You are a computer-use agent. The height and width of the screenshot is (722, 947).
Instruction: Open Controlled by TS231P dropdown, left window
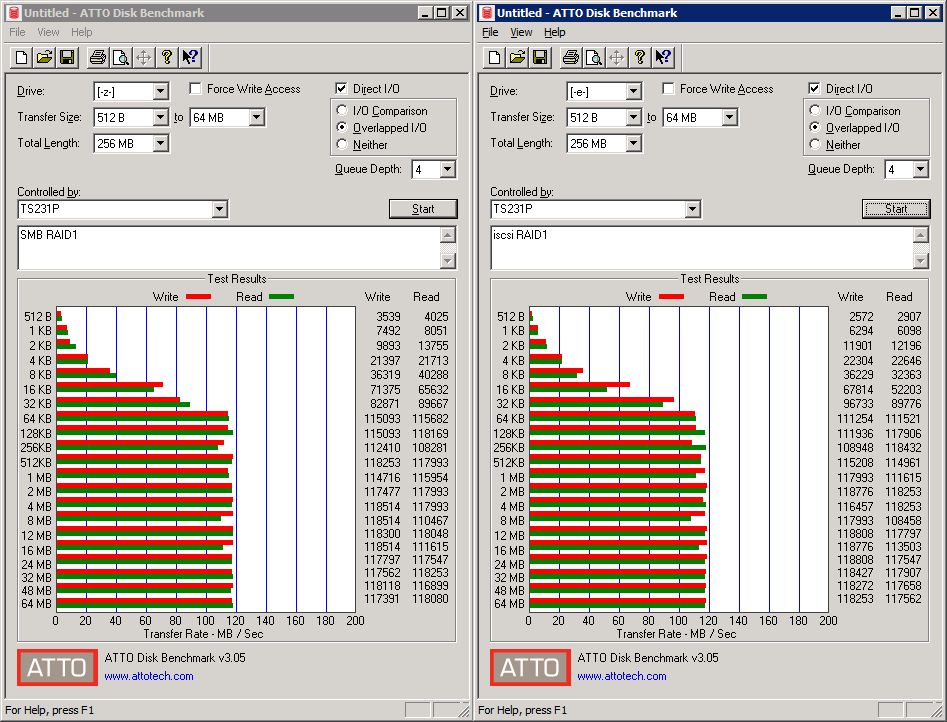point(219,209)
